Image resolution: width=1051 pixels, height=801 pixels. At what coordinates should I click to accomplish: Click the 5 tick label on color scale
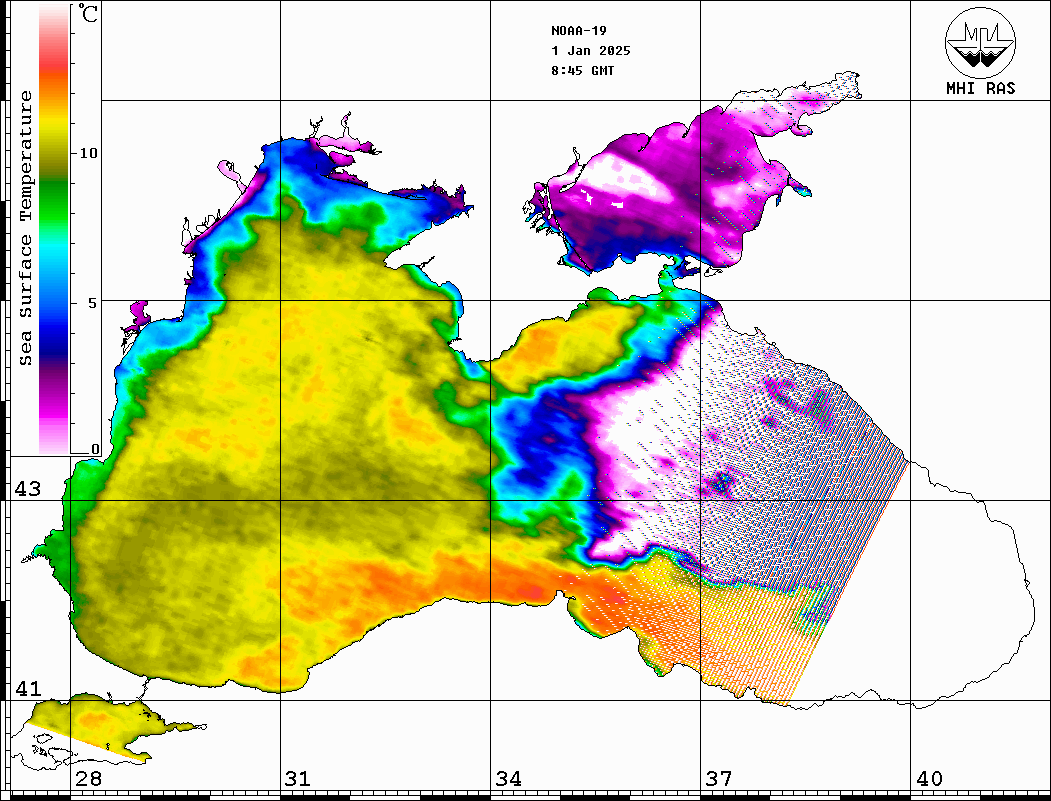click(93, 303)
